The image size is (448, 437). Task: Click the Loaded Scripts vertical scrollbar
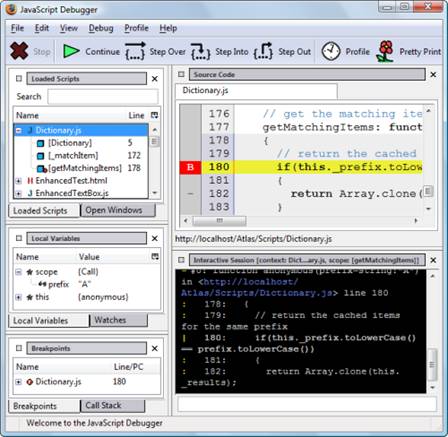point(155,162)
